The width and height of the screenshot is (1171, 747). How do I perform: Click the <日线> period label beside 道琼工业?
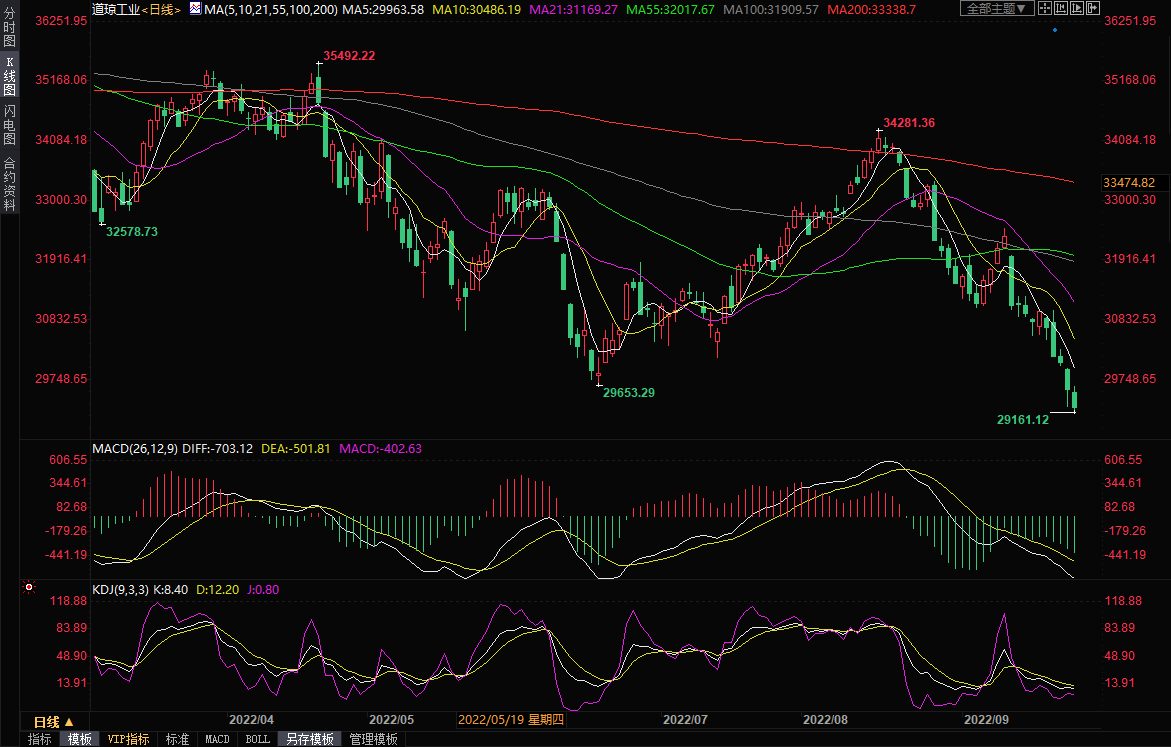tap(161, 9)
